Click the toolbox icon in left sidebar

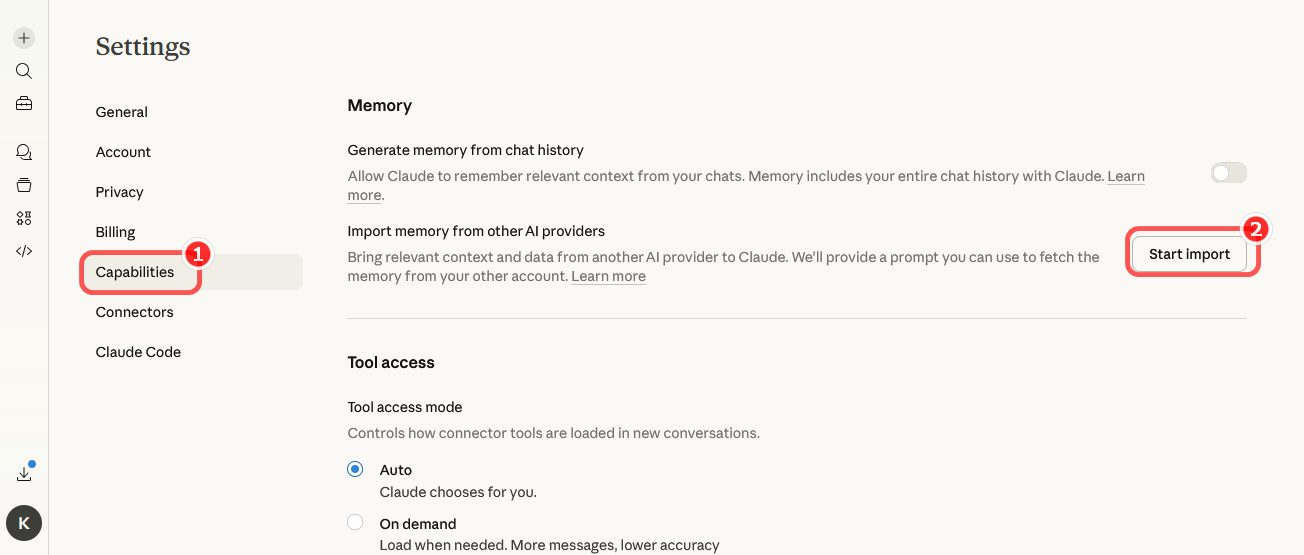pyautogui.click(x=24, y=103)
